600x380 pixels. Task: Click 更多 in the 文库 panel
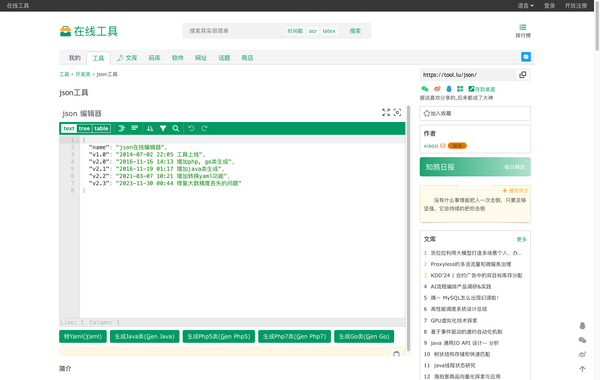click(521, 239)
